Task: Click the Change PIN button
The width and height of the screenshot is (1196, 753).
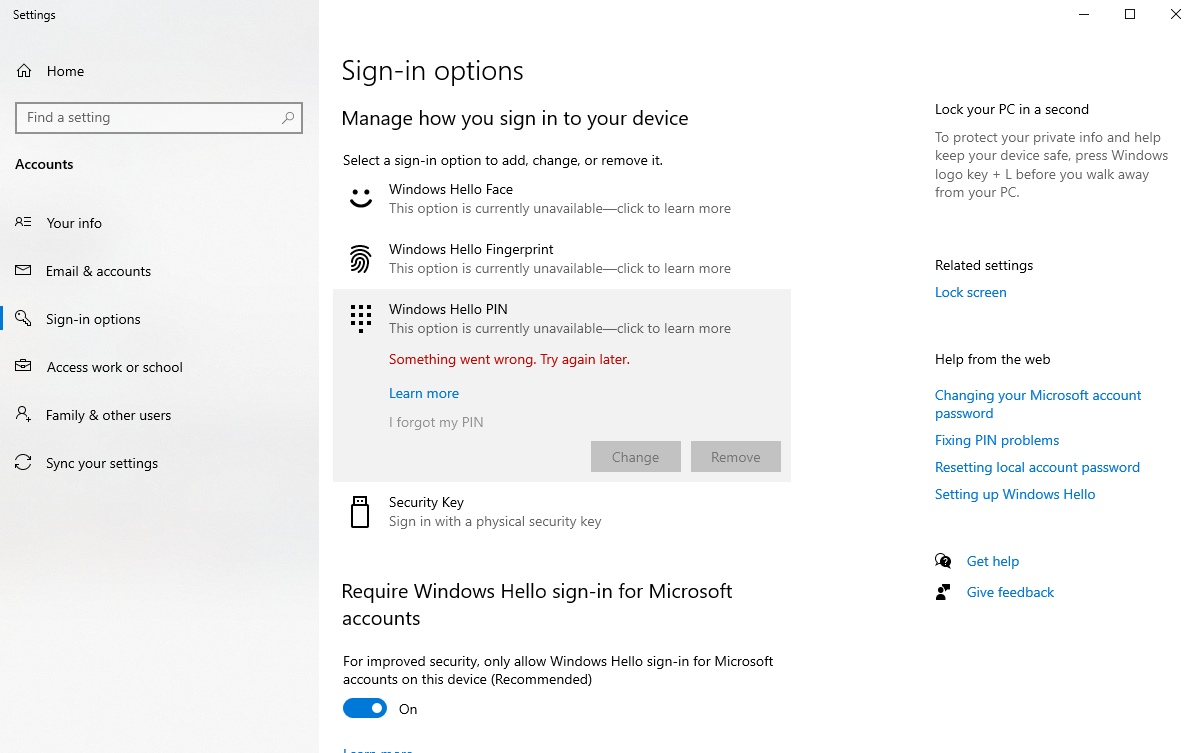Action: point(635,456)
